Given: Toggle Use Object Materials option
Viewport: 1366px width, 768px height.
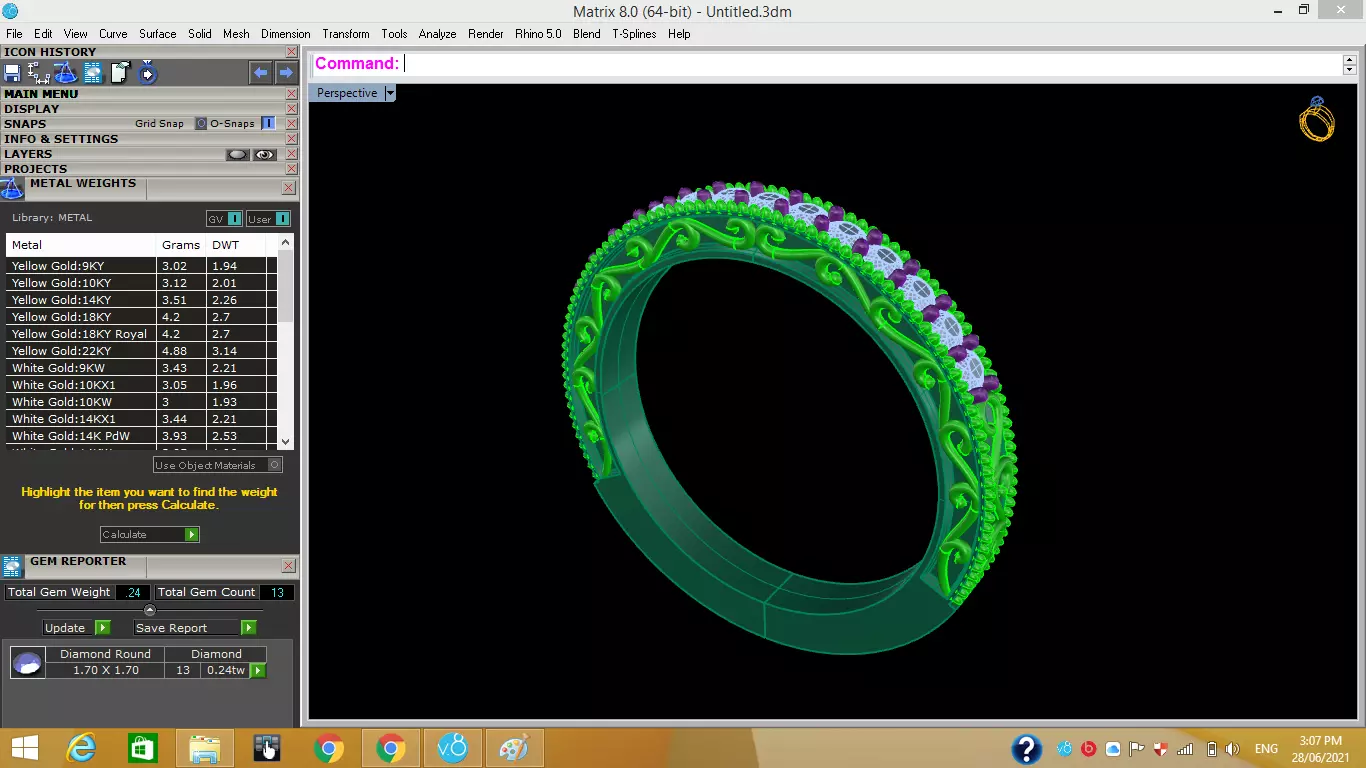Looking at the screenshot, I should [x=275, y=466].
